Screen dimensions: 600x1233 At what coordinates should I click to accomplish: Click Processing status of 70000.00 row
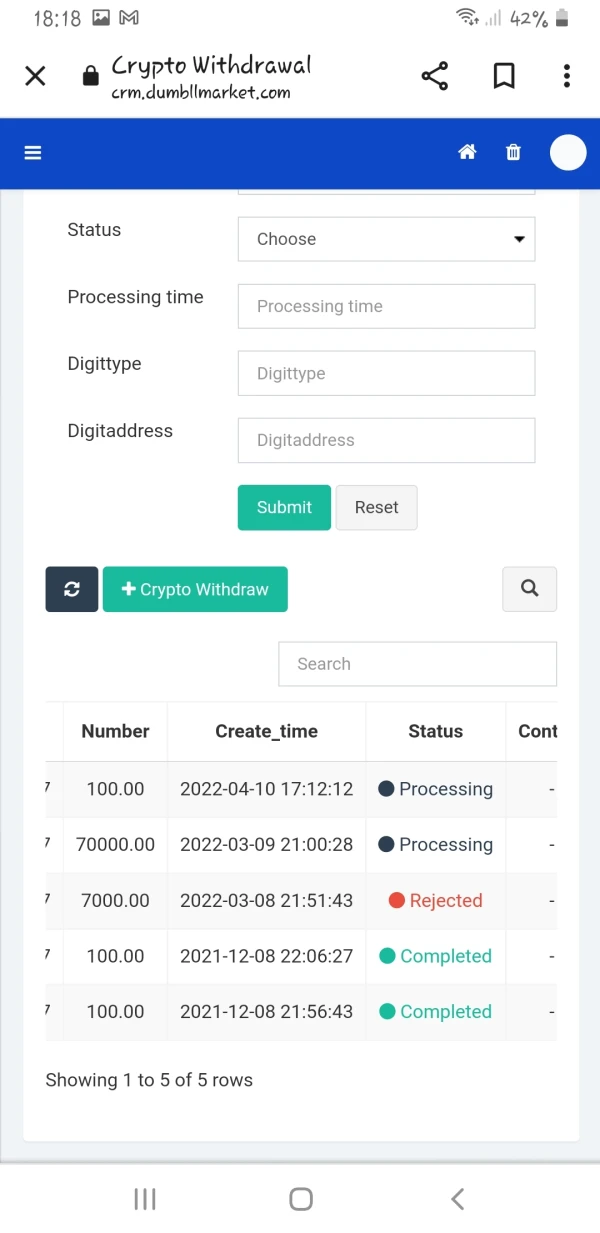435,845
